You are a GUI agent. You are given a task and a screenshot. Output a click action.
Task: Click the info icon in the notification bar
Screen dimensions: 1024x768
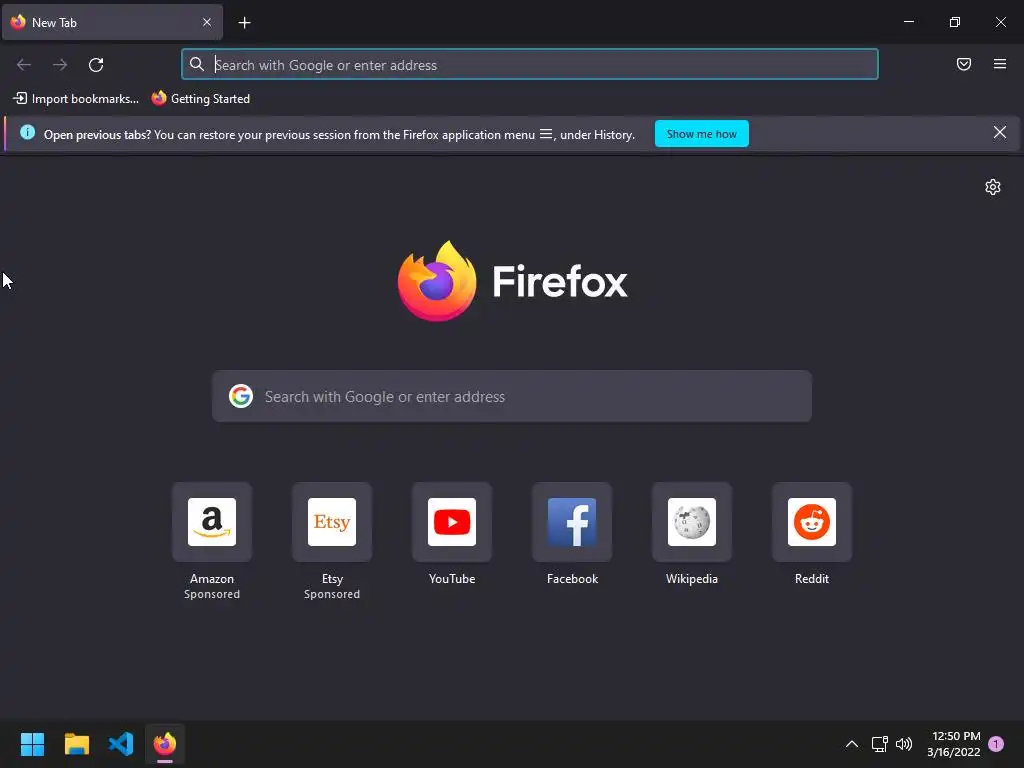(27, 133)
